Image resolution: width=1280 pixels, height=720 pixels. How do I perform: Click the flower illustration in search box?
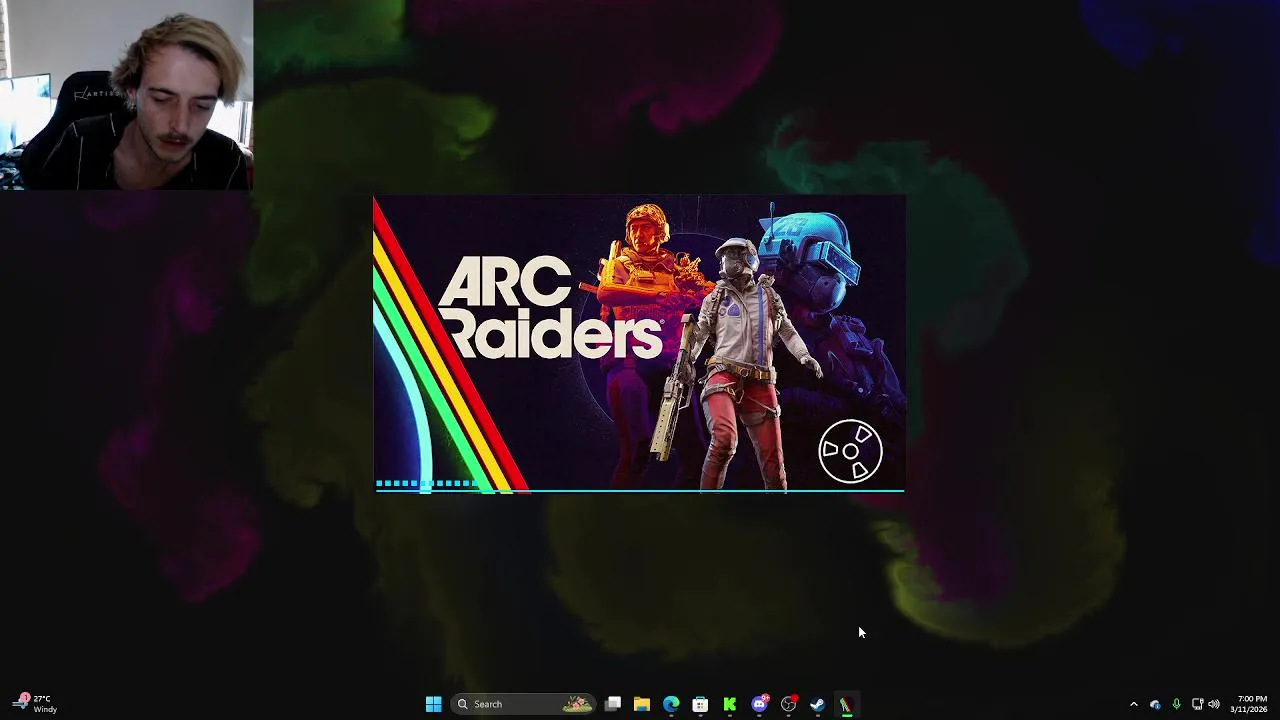pyautogui.click(x=577, y=704)
